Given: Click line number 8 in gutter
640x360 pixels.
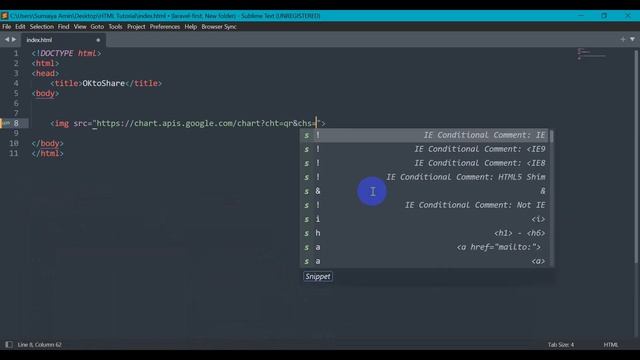Looking at the screenshot, I should pyautogui.click(x=16, y=123).
